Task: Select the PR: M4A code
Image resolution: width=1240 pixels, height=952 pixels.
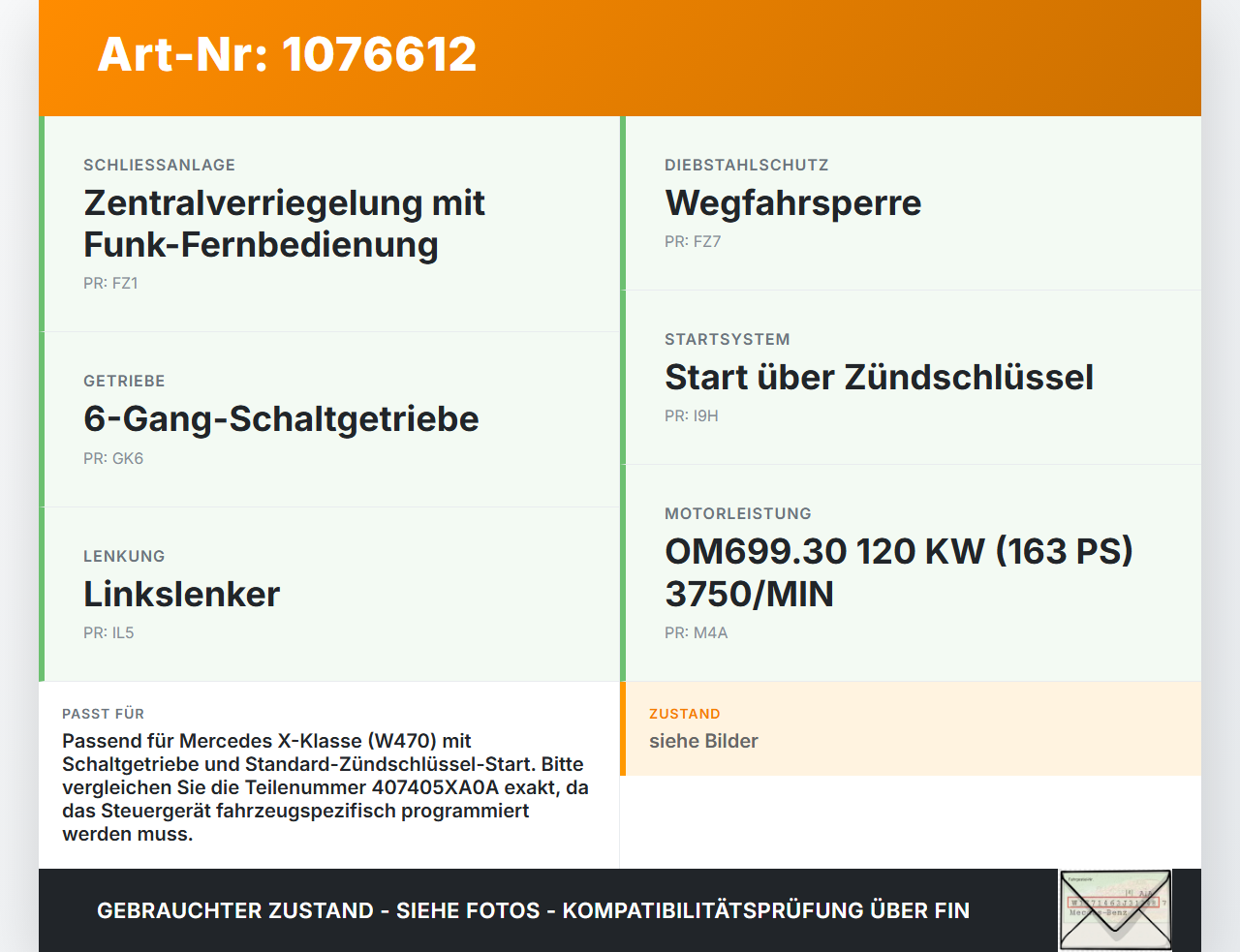Action: point(696,632)
